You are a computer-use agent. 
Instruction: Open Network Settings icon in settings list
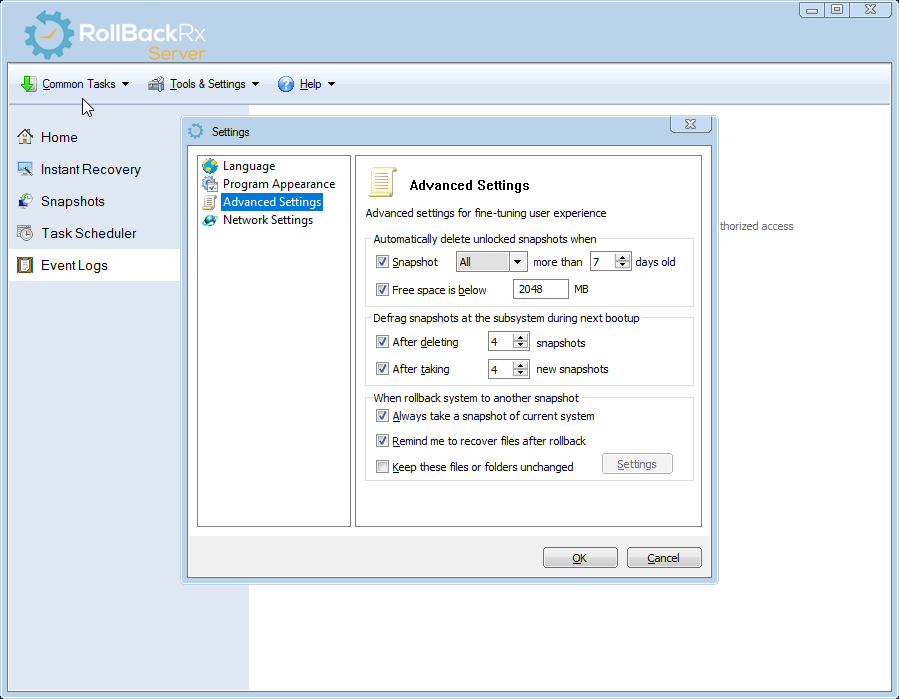tap(210, 220)
